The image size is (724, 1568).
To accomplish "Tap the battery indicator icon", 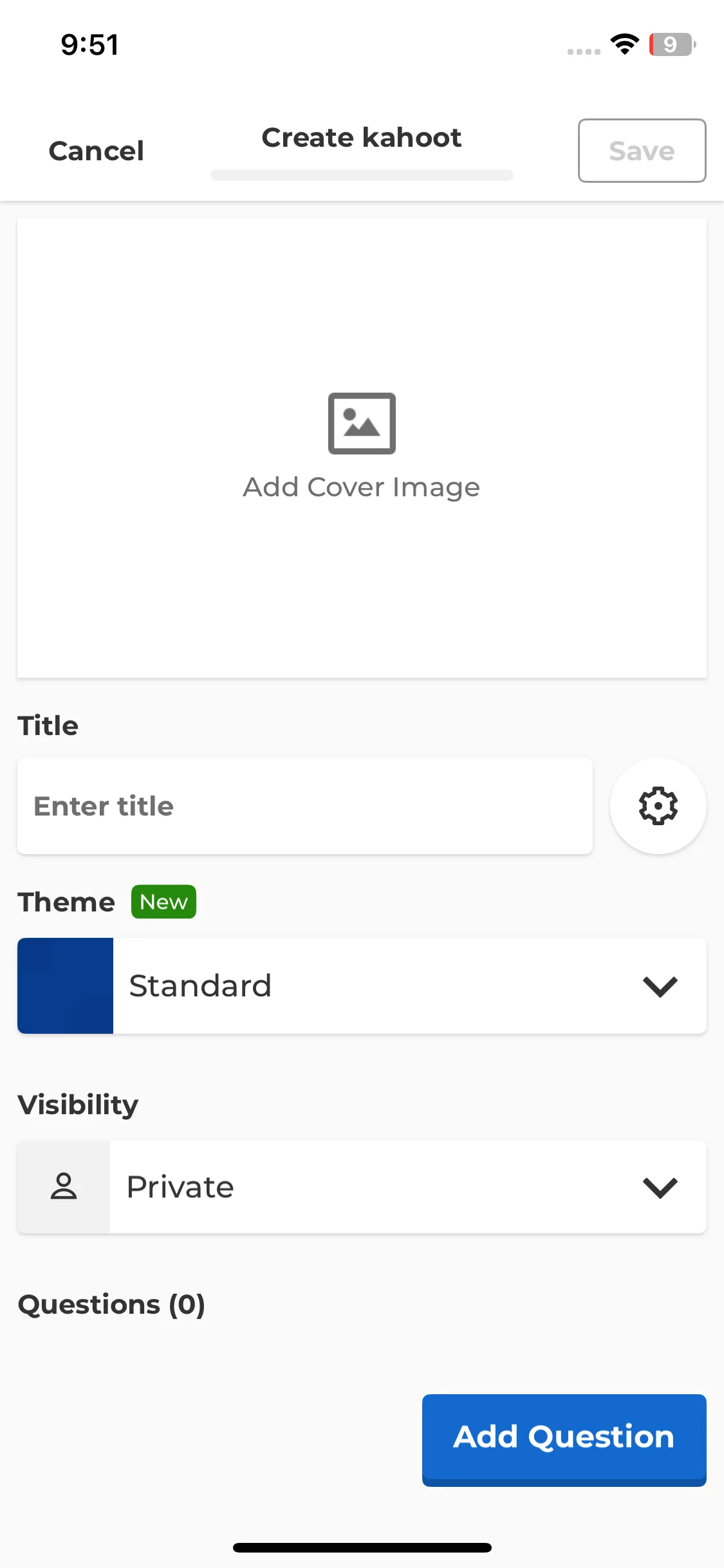I will (x=673, y=44).
